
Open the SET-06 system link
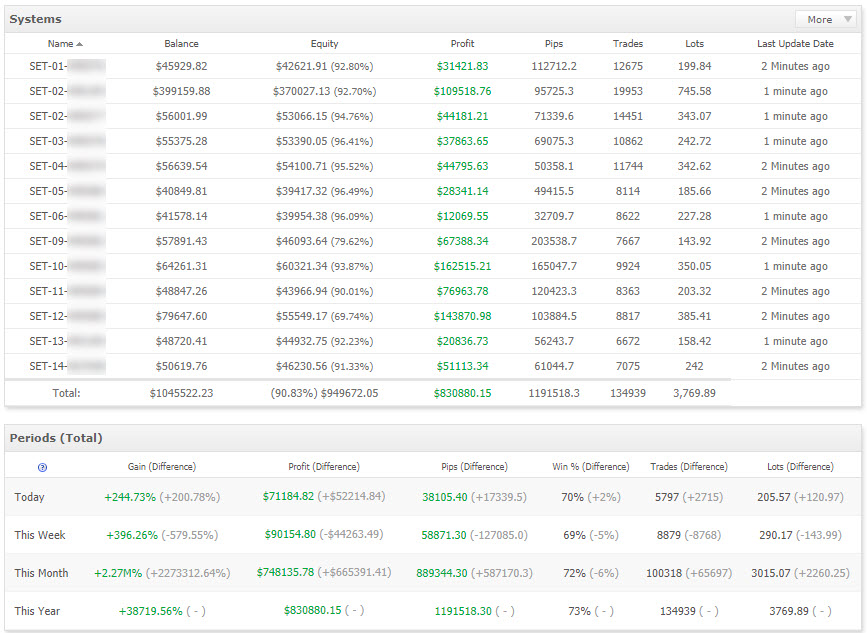(67, 216)
